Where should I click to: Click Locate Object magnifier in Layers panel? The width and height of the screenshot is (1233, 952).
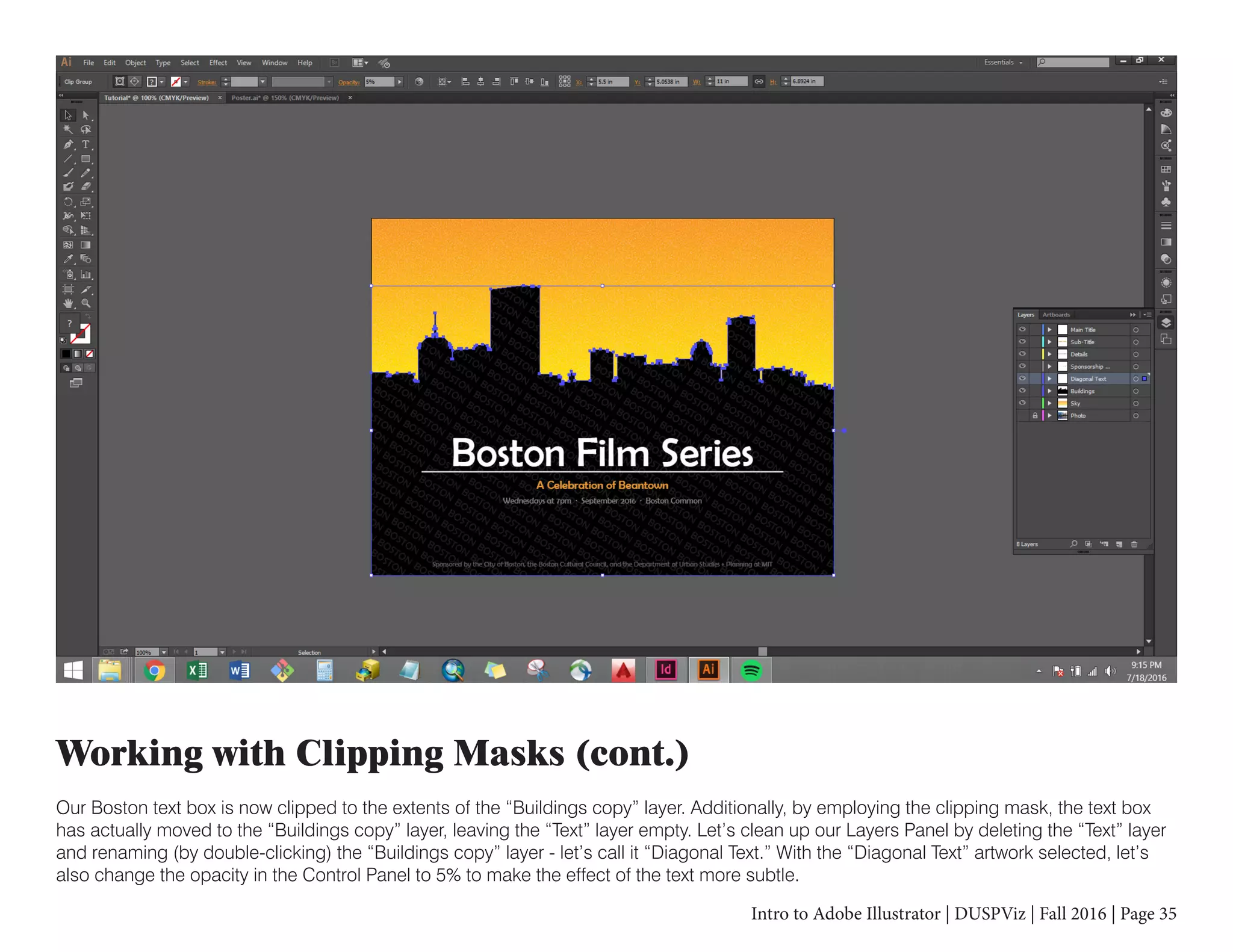[x=1073, y=544]
